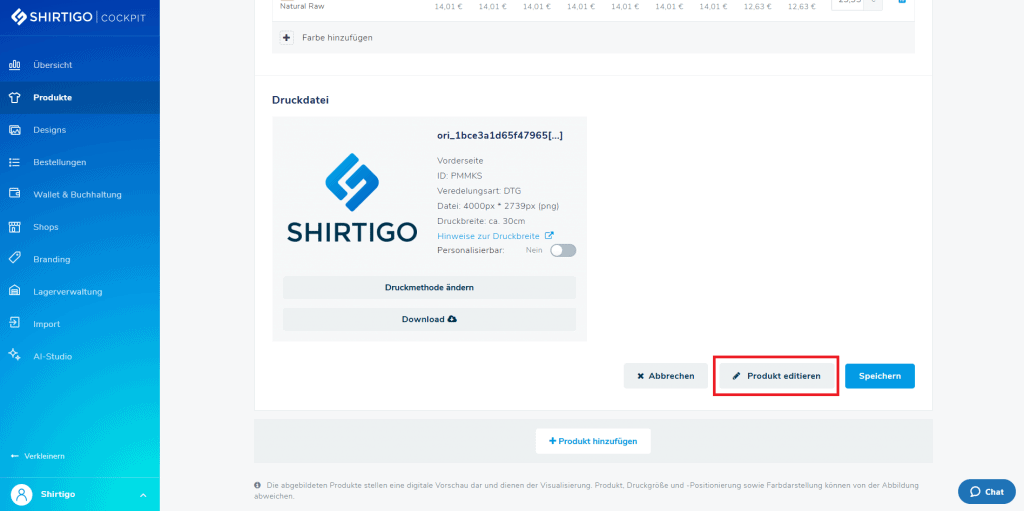Click plus icon to add Farbe

tap(287, 38)
